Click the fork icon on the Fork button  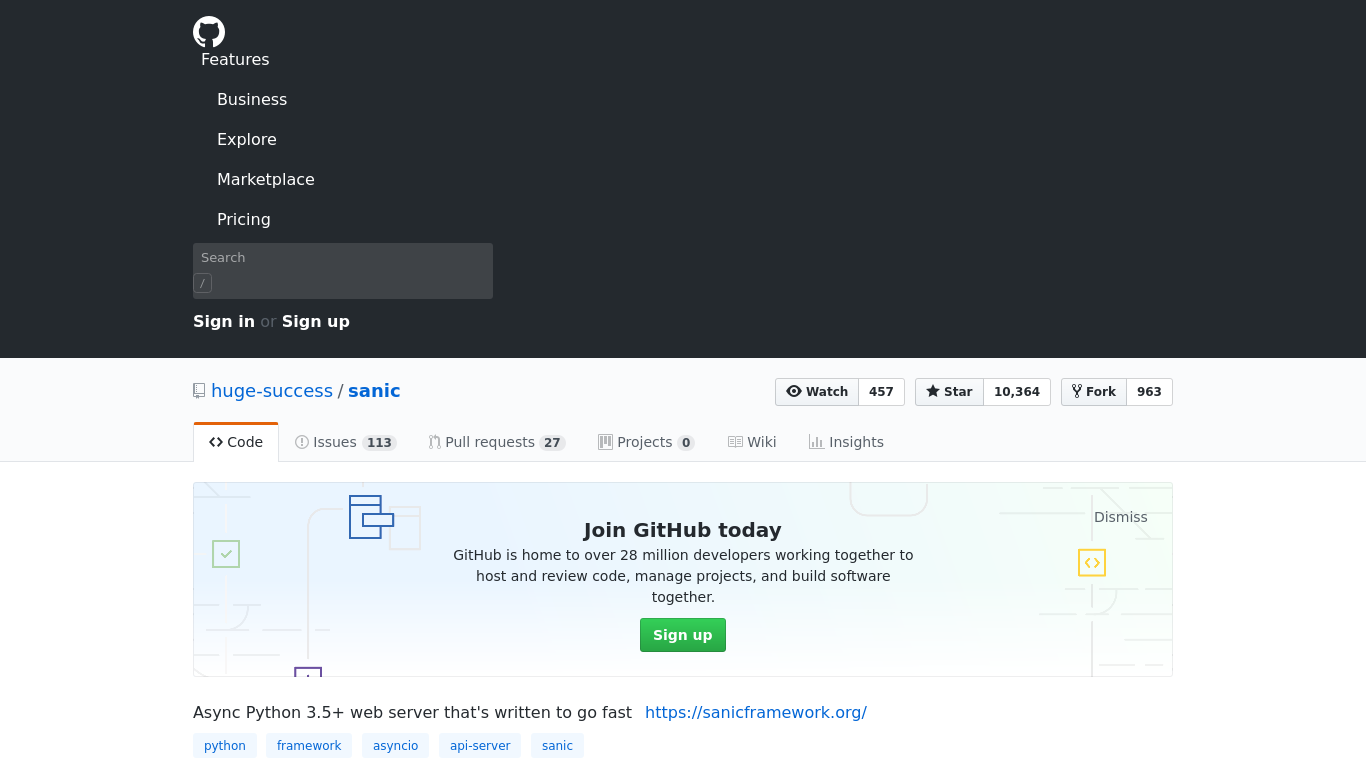point(1076,391)
